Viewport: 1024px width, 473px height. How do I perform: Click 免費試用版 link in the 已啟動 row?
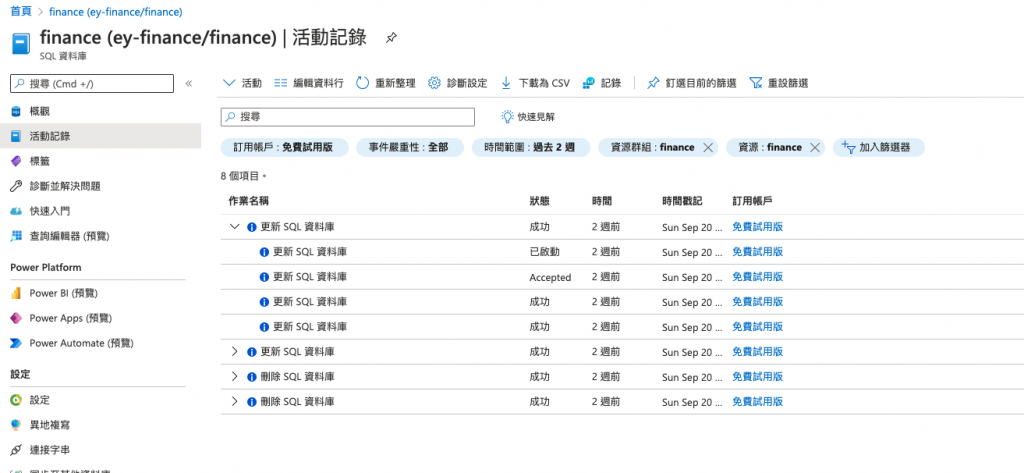point(758,252)
